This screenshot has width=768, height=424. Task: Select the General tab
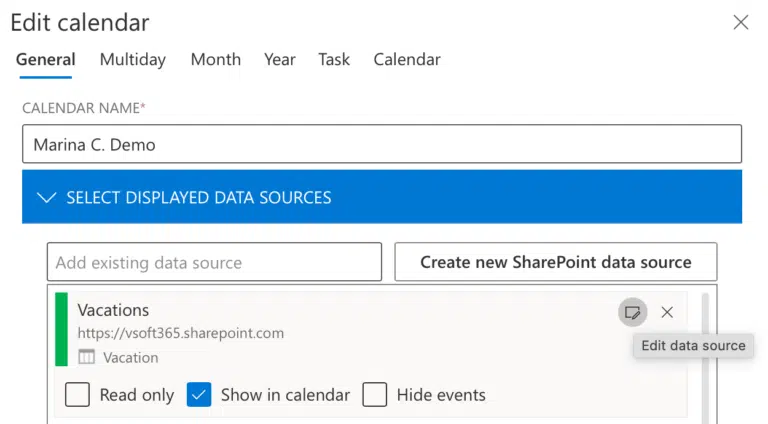pos(46,59)
